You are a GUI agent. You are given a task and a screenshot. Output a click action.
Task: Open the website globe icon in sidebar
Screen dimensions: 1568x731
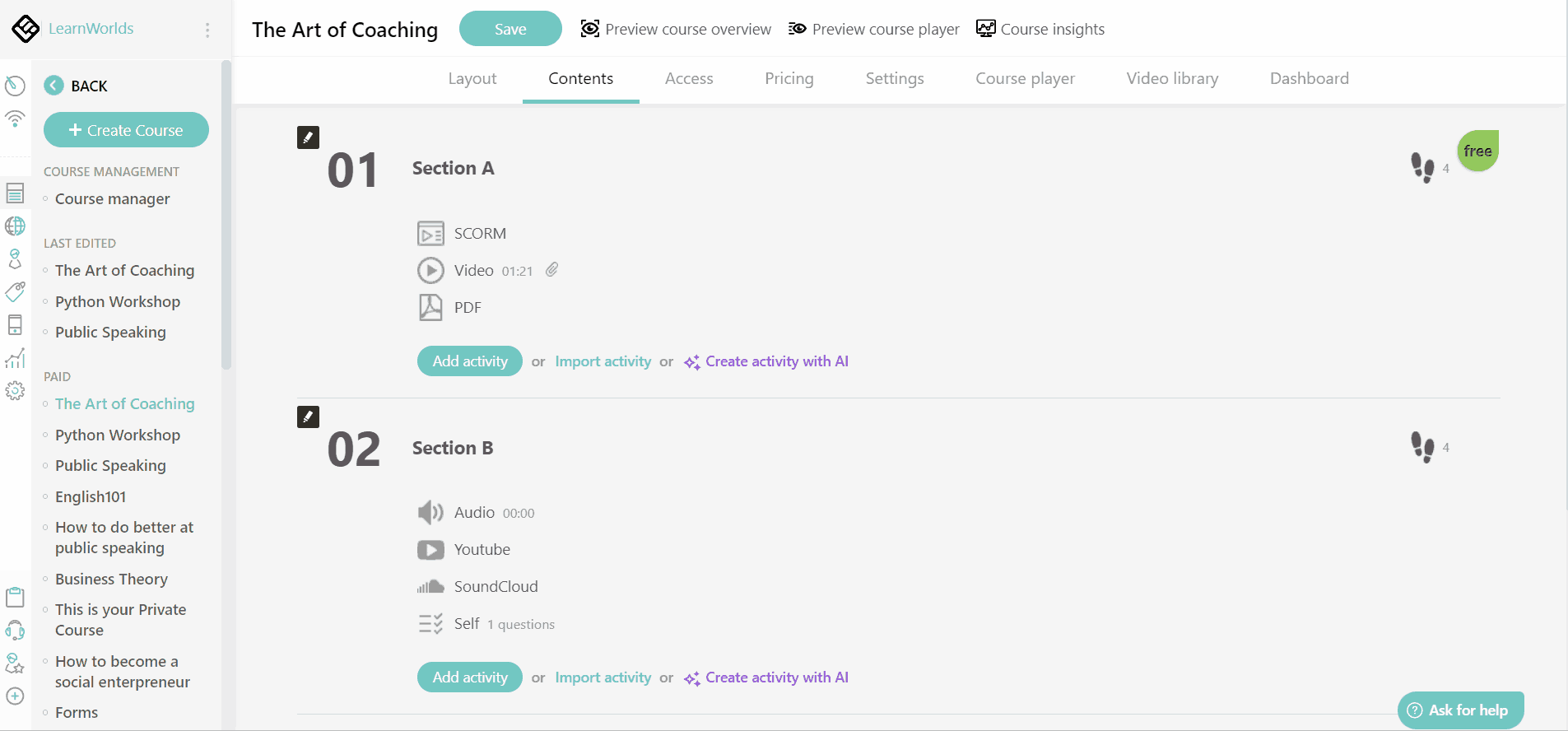(x=15, y=226)
